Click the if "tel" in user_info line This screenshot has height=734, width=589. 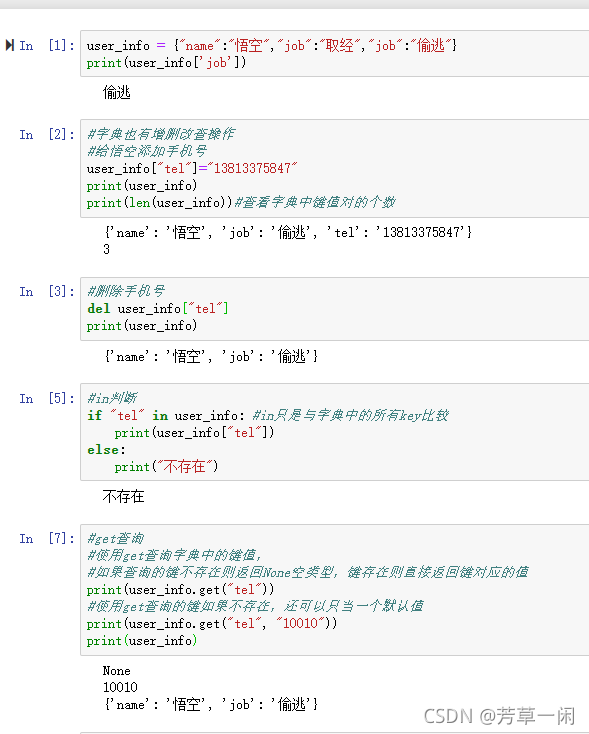[268, 415]
